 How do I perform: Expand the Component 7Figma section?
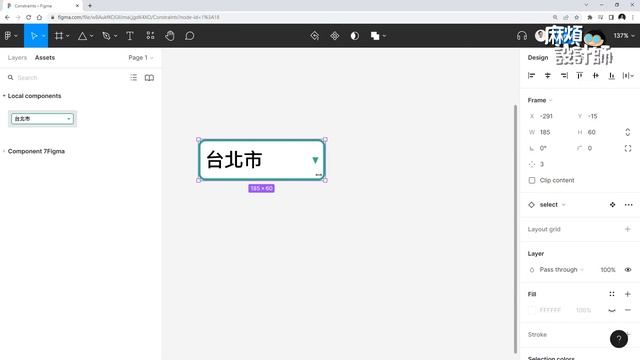pyautogui.click(x=4, y=151)
